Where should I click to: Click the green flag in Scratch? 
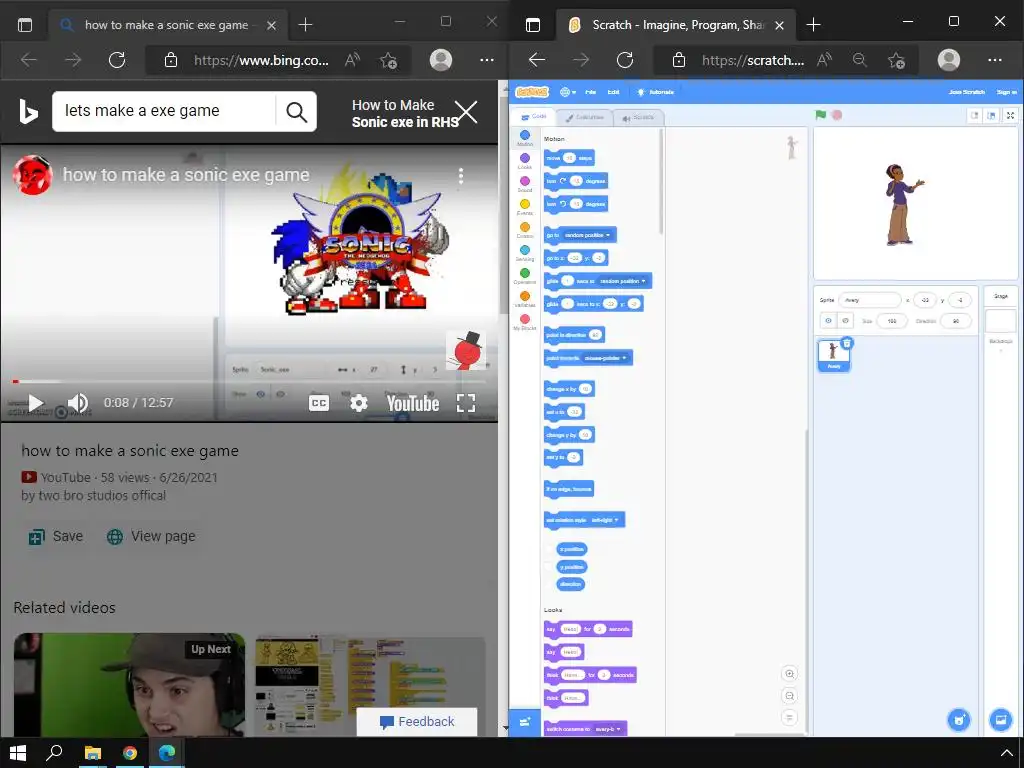tap(821, 115)
